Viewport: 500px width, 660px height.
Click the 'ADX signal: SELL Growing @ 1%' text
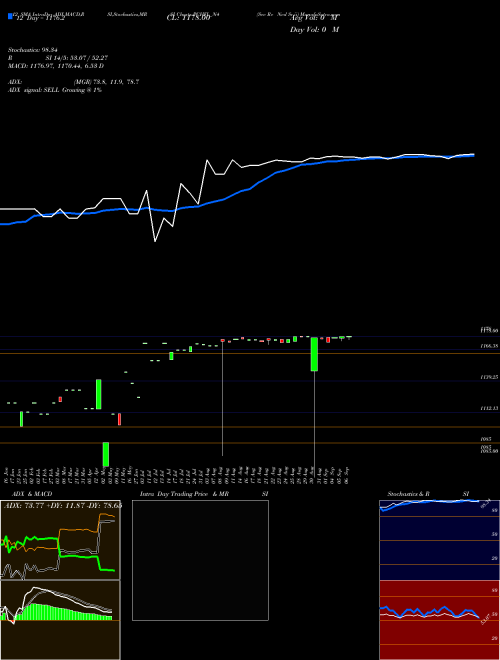[55, 90]
